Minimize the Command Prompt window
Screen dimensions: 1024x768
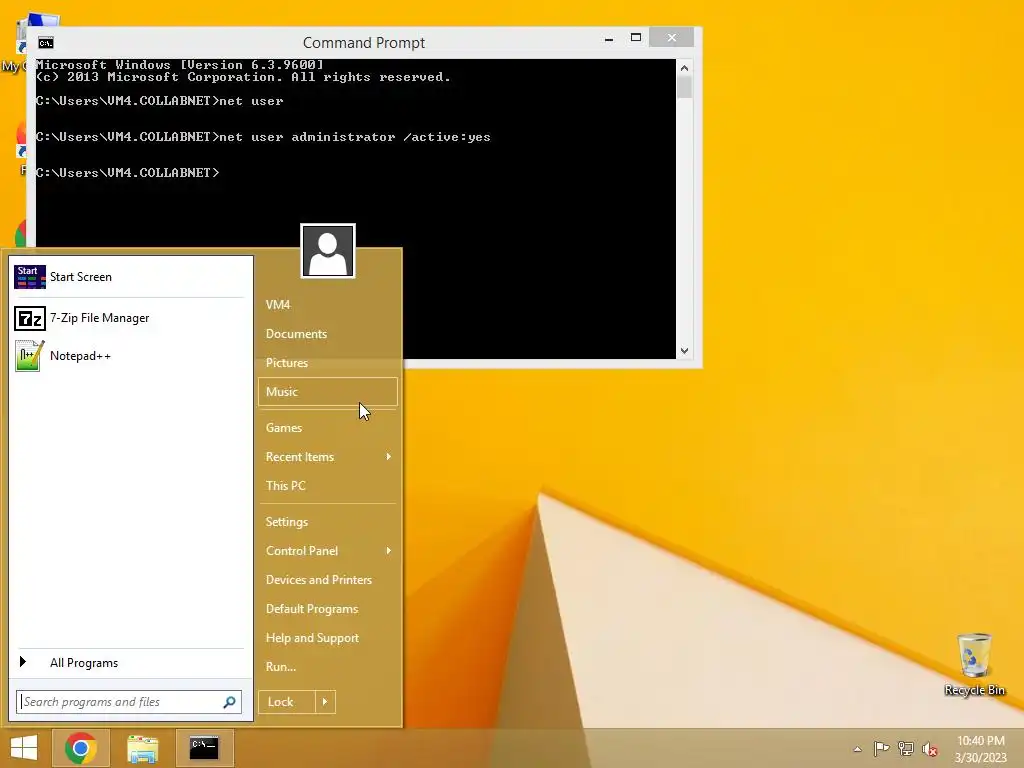coord(609,38)
